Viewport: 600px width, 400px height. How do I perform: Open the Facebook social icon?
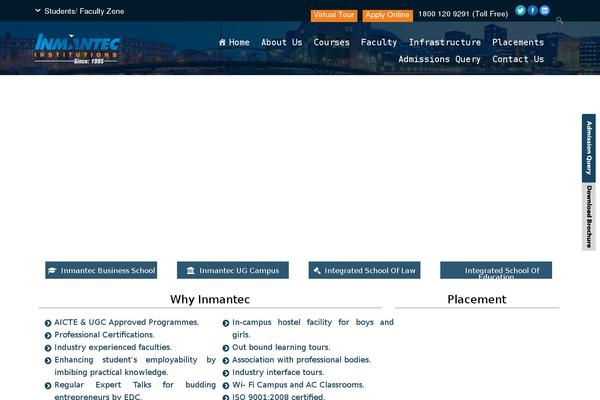coord(532,10)
